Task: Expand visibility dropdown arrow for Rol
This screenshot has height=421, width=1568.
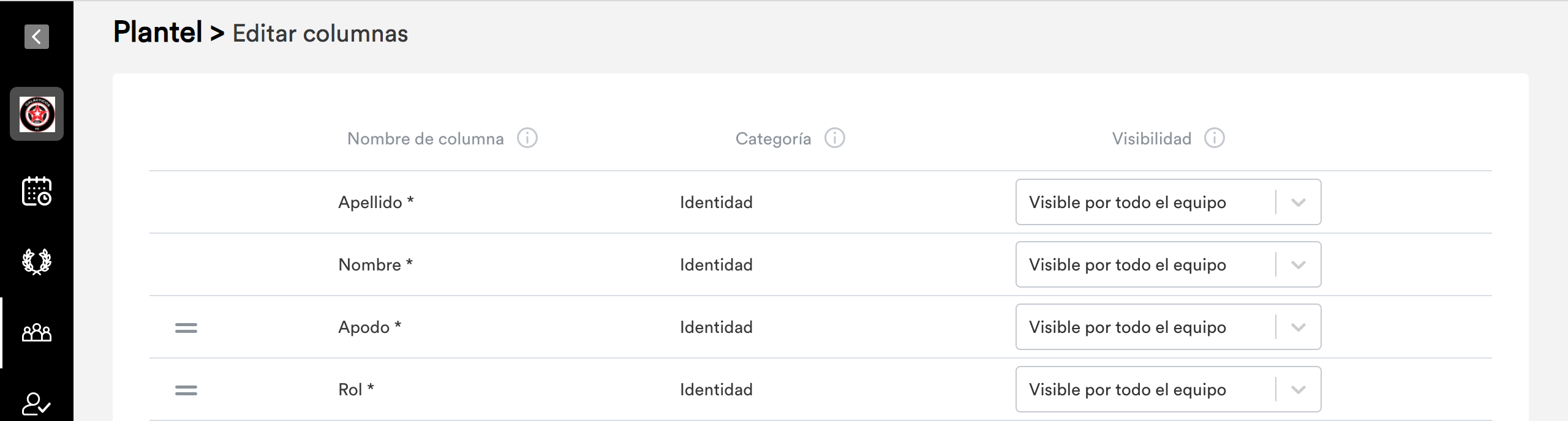Action: click(x=1298, y=390)
